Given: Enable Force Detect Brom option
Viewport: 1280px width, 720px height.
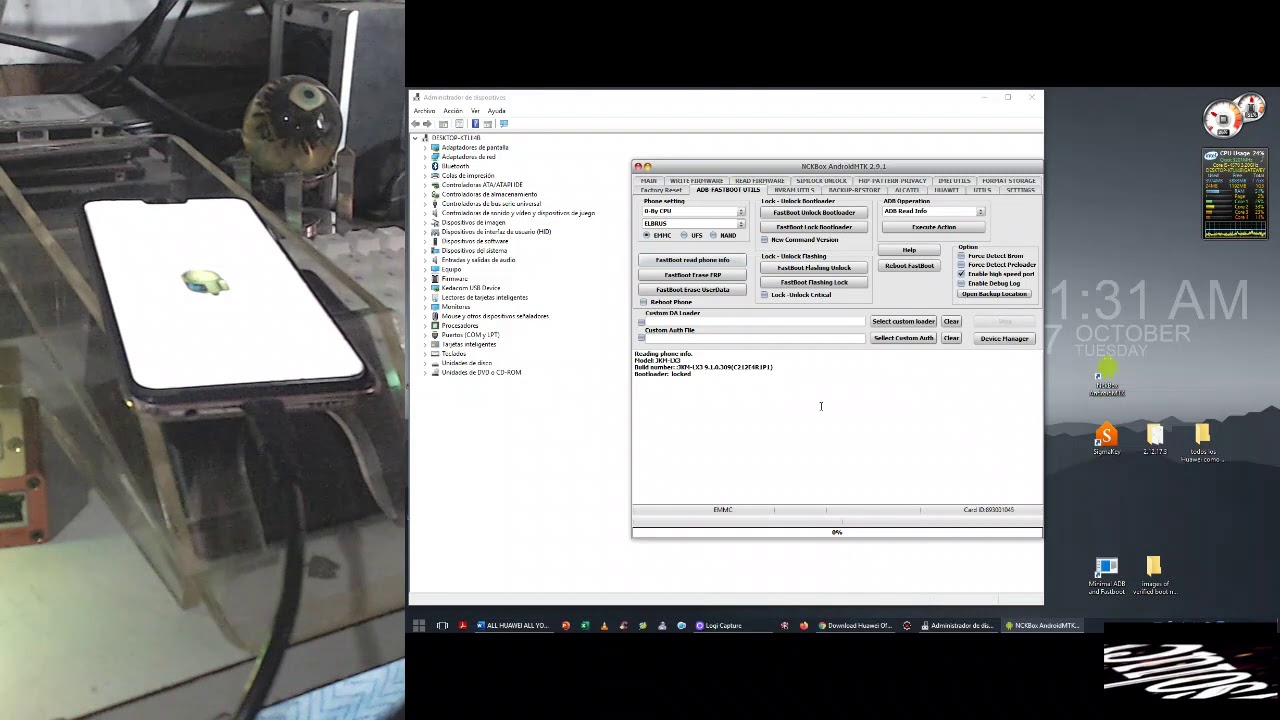Looking at the screenshot, I should 962,256.
